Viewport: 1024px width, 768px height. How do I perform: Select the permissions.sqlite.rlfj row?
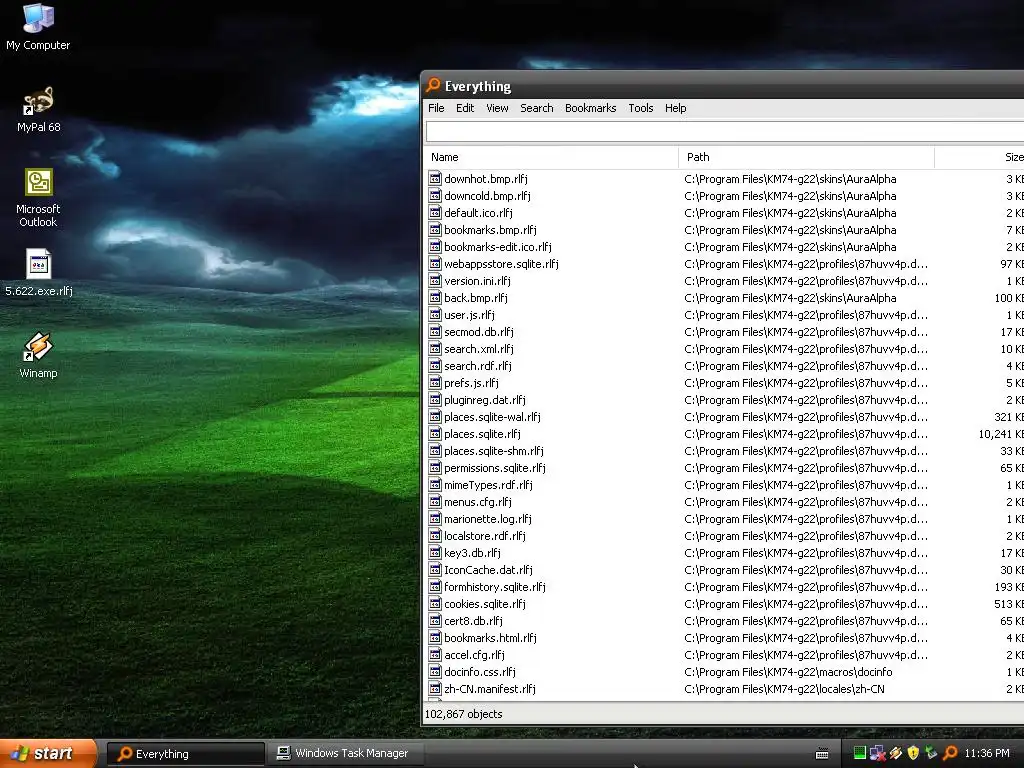(725, 467)
